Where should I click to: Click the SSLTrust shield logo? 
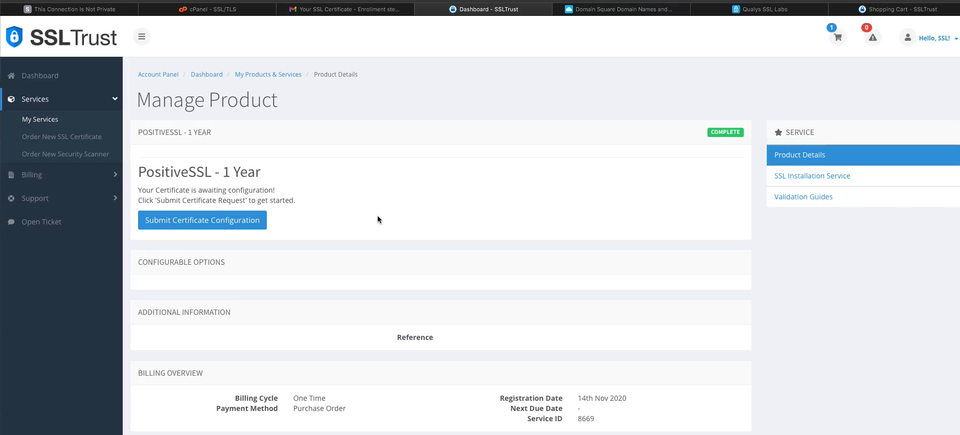coord(14,38)
